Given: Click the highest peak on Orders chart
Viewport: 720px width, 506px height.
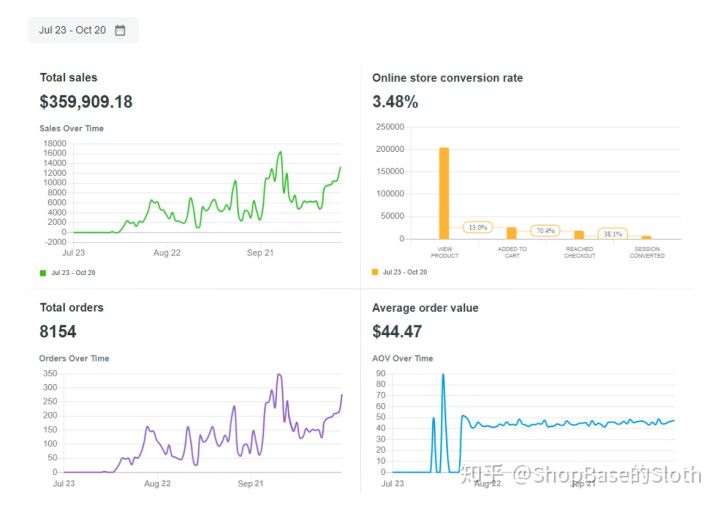Looking at the screenshot, I should coord(279,375).
